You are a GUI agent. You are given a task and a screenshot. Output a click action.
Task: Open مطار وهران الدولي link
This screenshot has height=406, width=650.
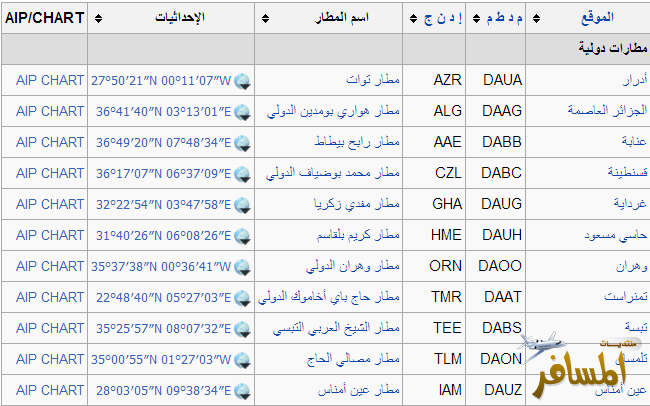[353, 266]
